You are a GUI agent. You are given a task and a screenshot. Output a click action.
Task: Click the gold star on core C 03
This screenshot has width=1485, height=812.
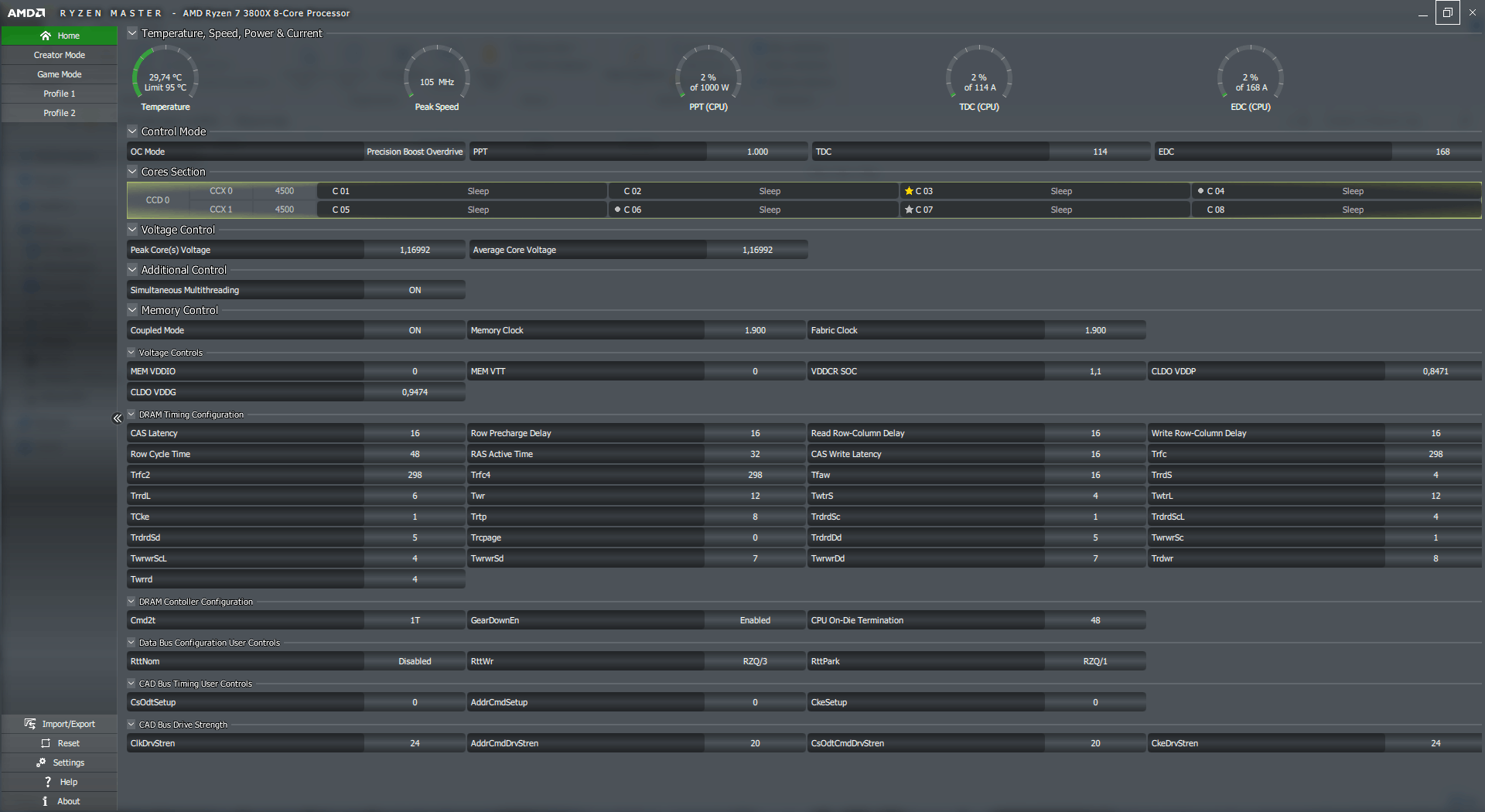[x=909, y=191]
